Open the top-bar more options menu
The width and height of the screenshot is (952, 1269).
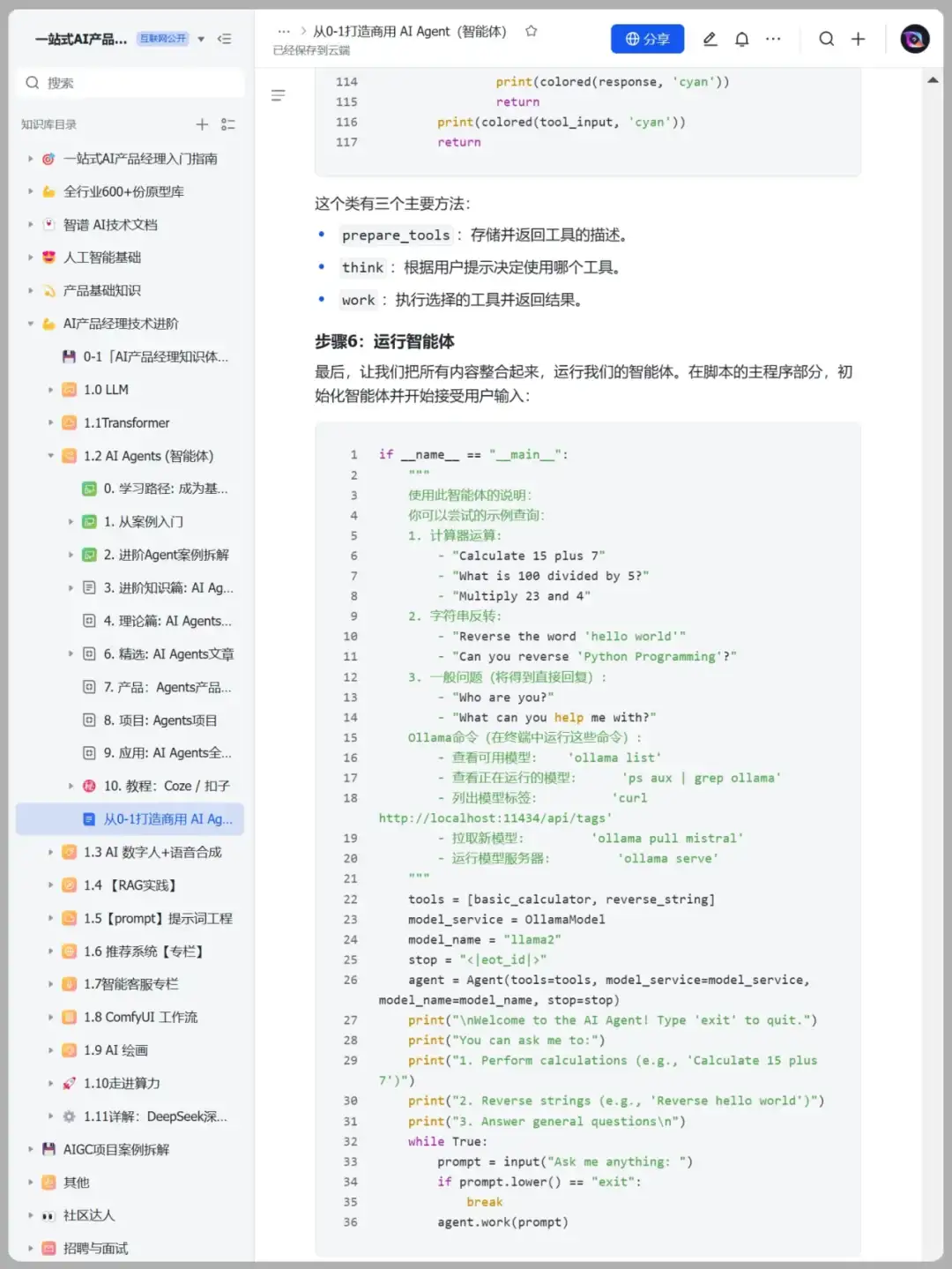coord(773,39)
